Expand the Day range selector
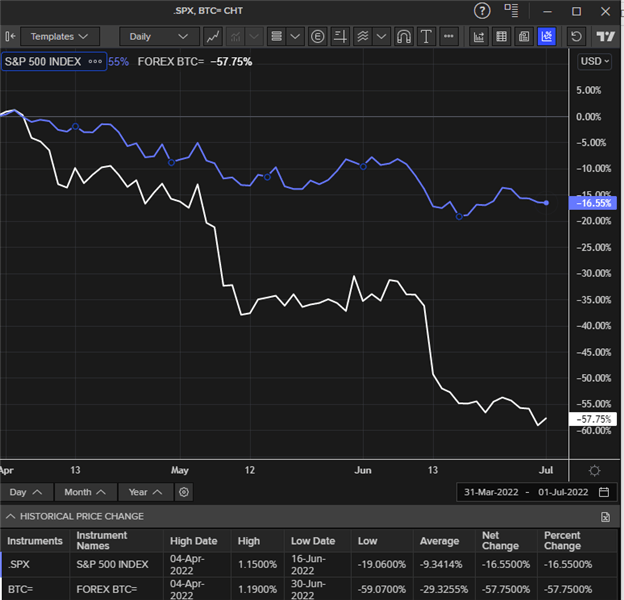 26,492
